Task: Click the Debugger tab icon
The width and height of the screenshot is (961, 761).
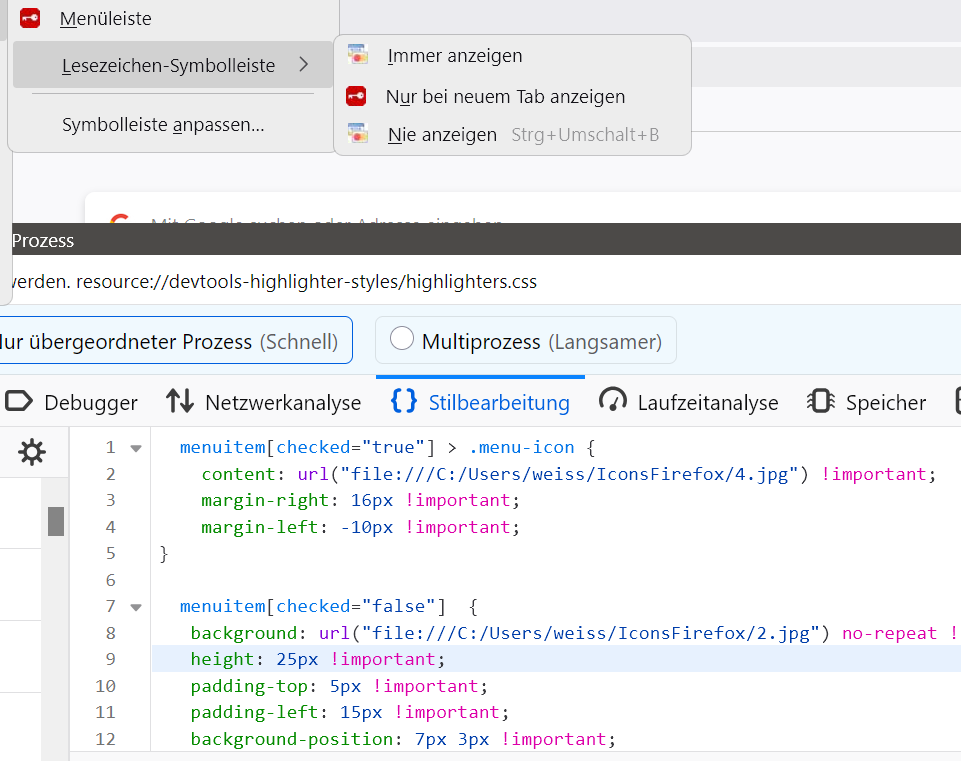Action: [18, 402]
